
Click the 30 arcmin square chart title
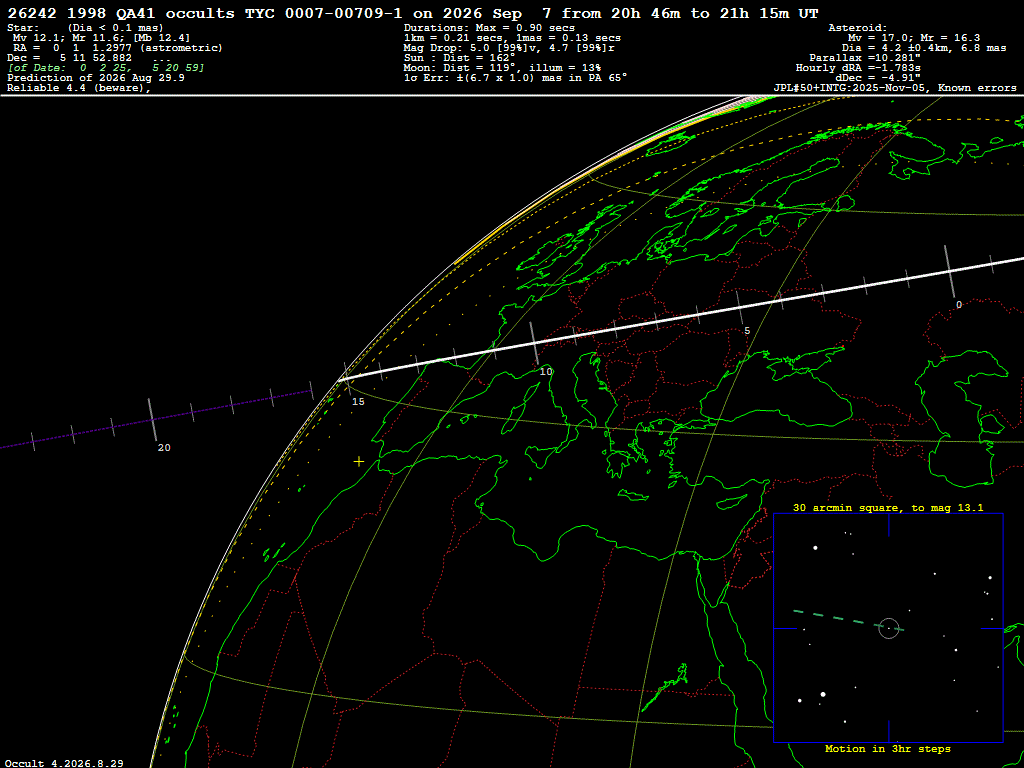[x=888, y=507]
